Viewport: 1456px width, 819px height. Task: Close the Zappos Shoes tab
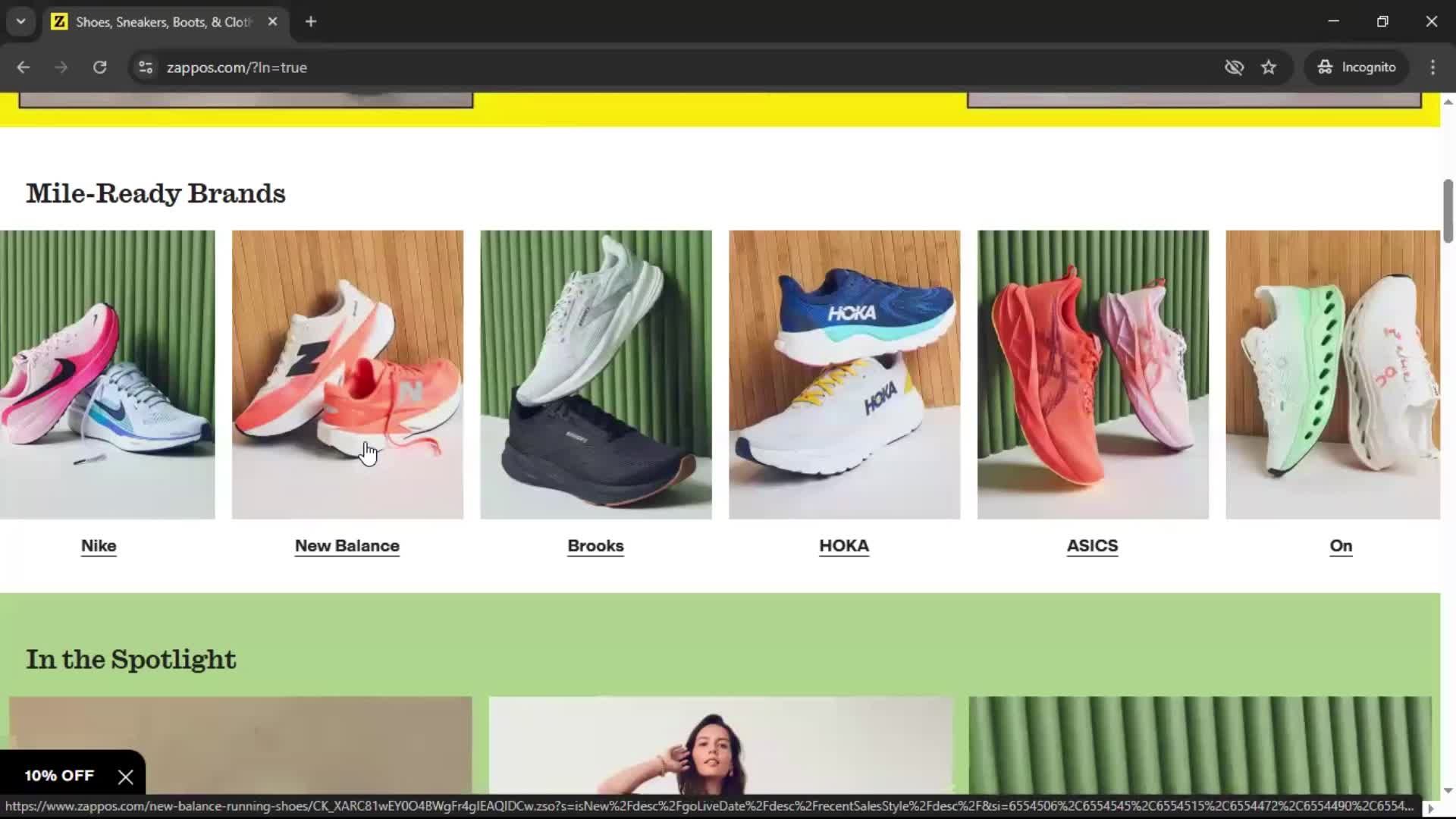272,21
